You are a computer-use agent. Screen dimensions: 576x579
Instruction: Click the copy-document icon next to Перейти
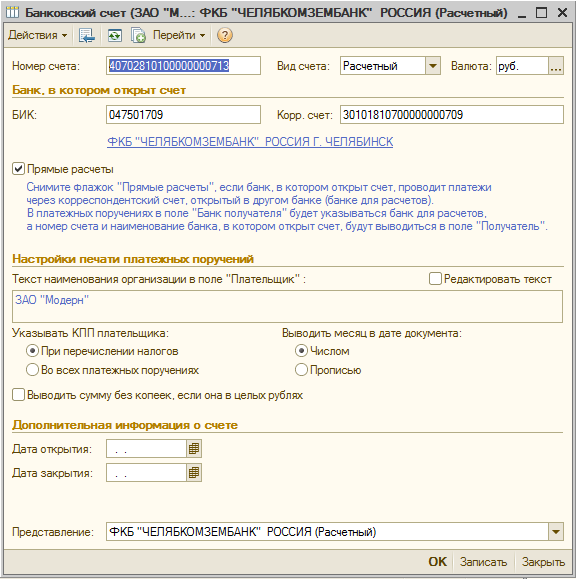[x=138, y=35]
